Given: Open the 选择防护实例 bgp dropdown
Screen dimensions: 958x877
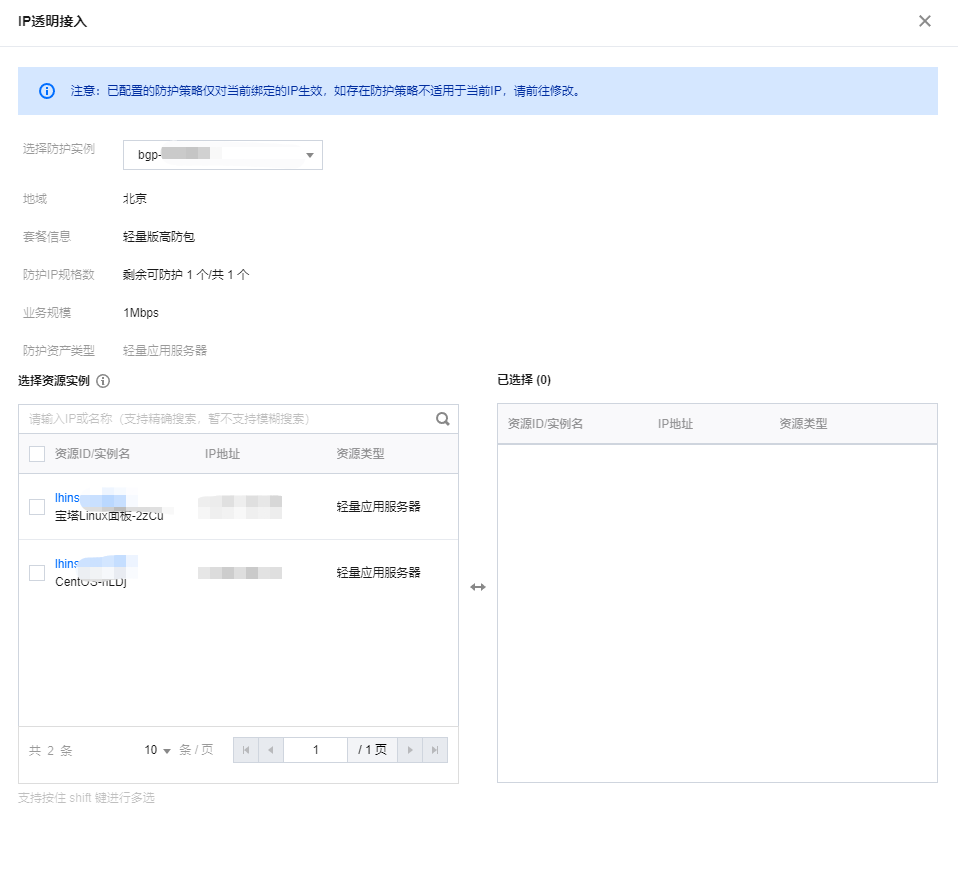Looking at the screenshot, I should [x=222, y=155].
